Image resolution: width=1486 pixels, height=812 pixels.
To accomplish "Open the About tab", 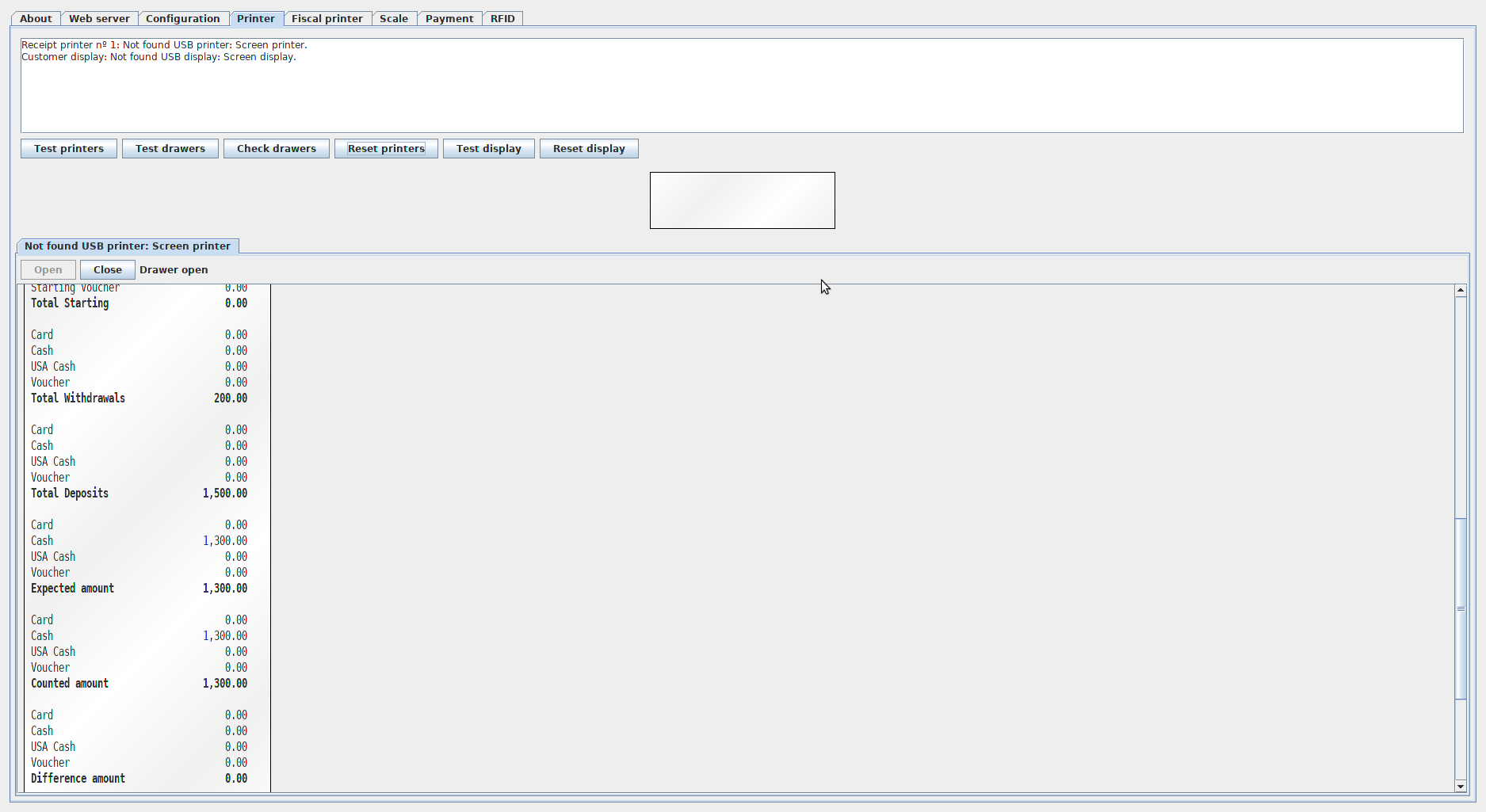I will pos(36,18).
